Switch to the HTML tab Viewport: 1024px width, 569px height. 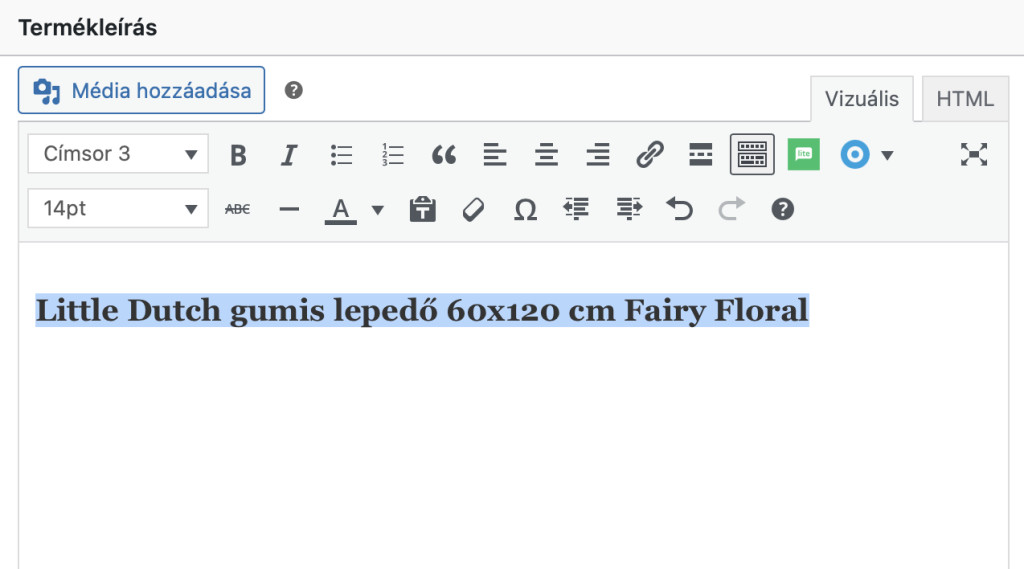pyautogui.click(x=965, y=99)
